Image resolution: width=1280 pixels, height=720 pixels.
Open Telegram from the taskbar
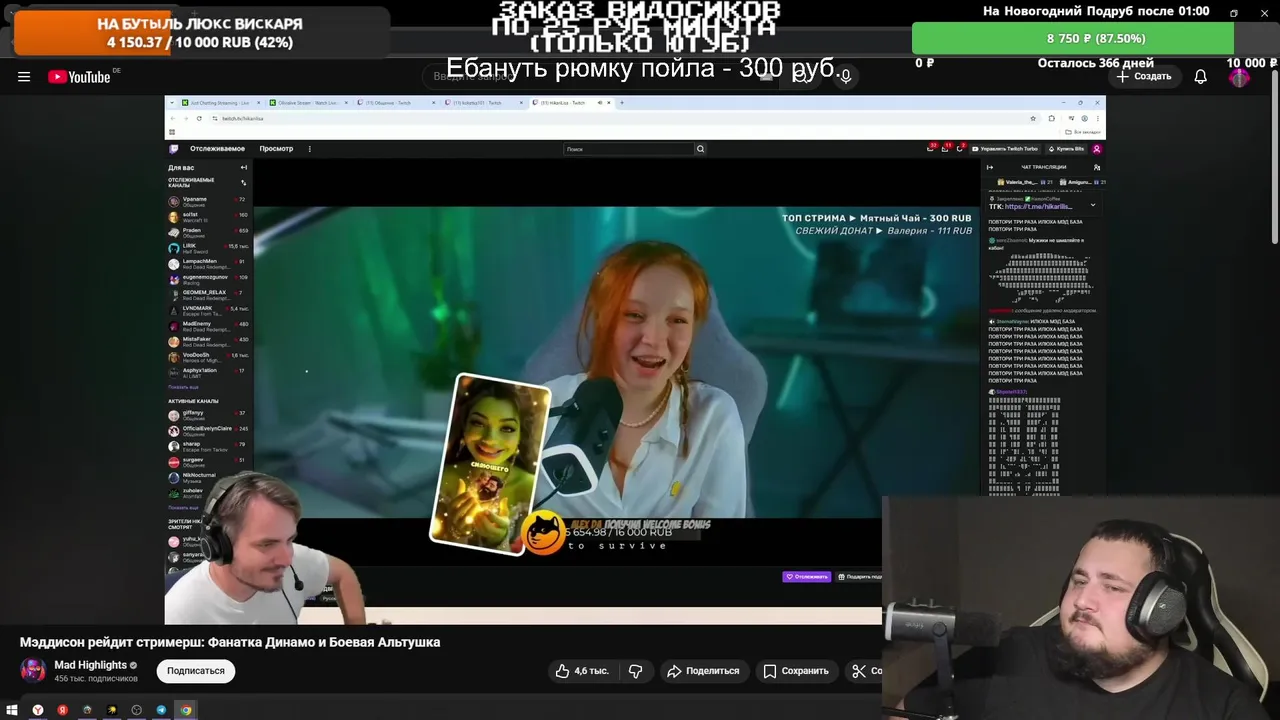[x=161, y=710]
